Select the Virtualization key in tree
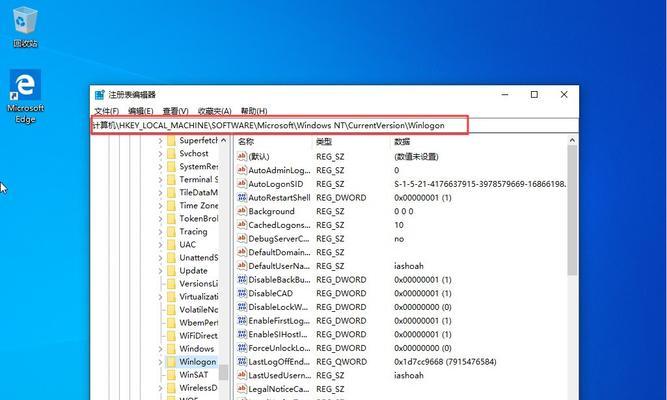 pyautogui.click(x=198, y=297)
